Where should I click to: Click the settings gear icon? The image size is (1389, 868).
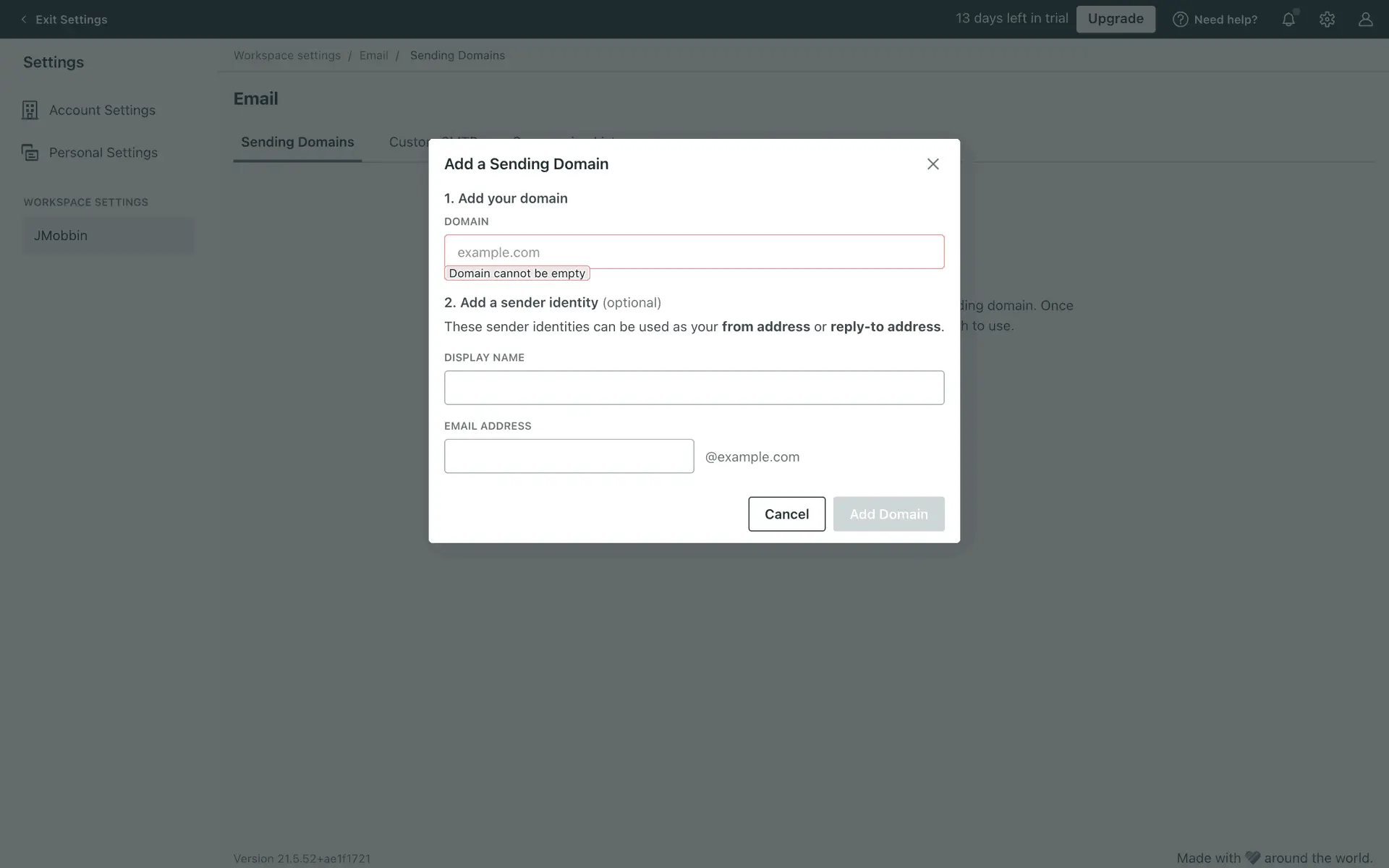click(x=1327, y=20)
